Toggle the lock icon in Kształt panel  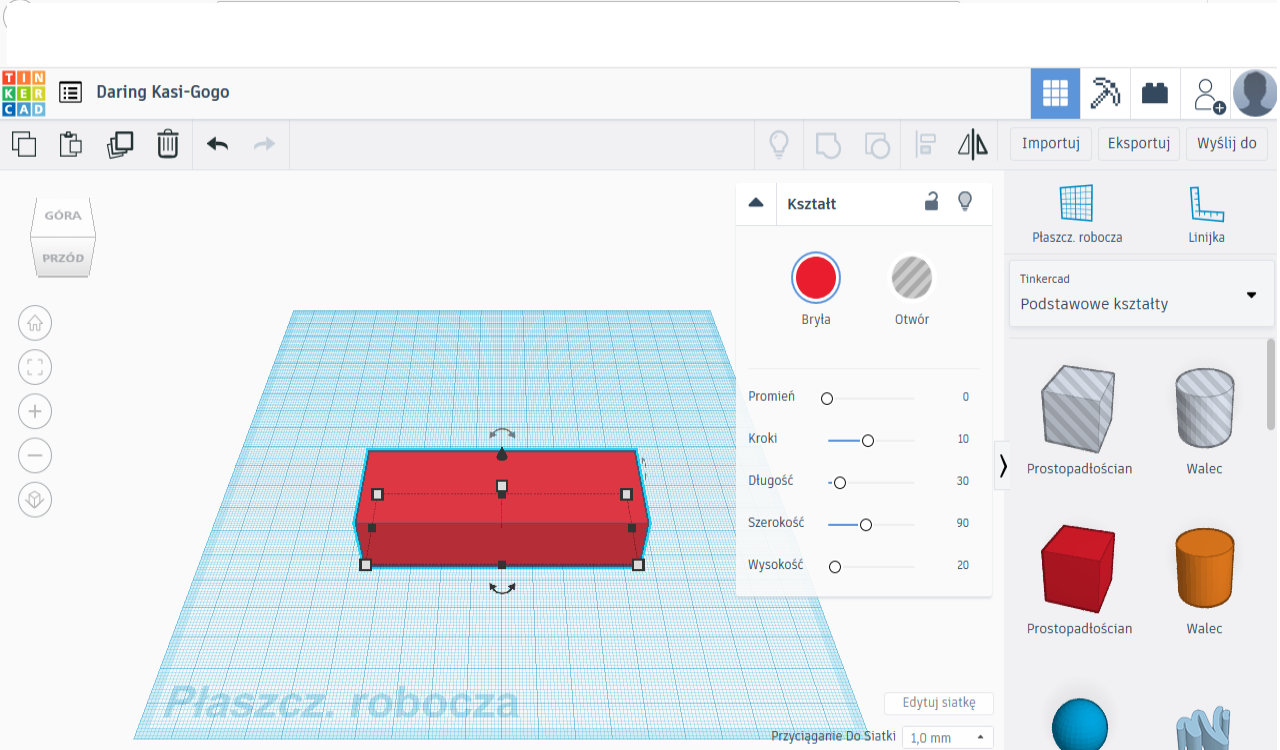point(931,202)
